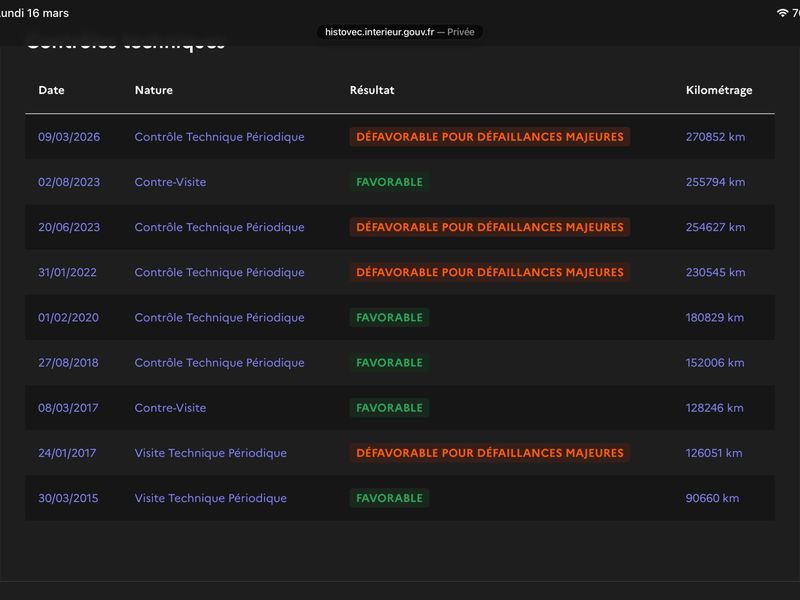The image size is (800, 600).
Task: Select the 27/08/2018 date entry
Action: pos(68,363)
